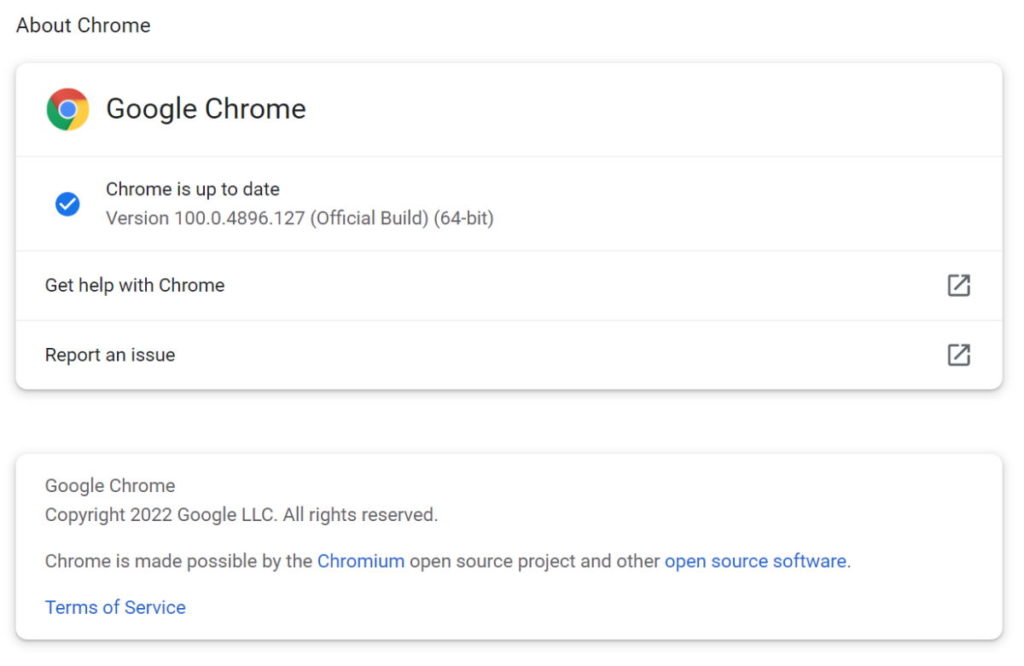Image resolution: width=1024 pixels, height=666 pixels.
Task: Follow the open source software link
Action: [x=755, y=561]
